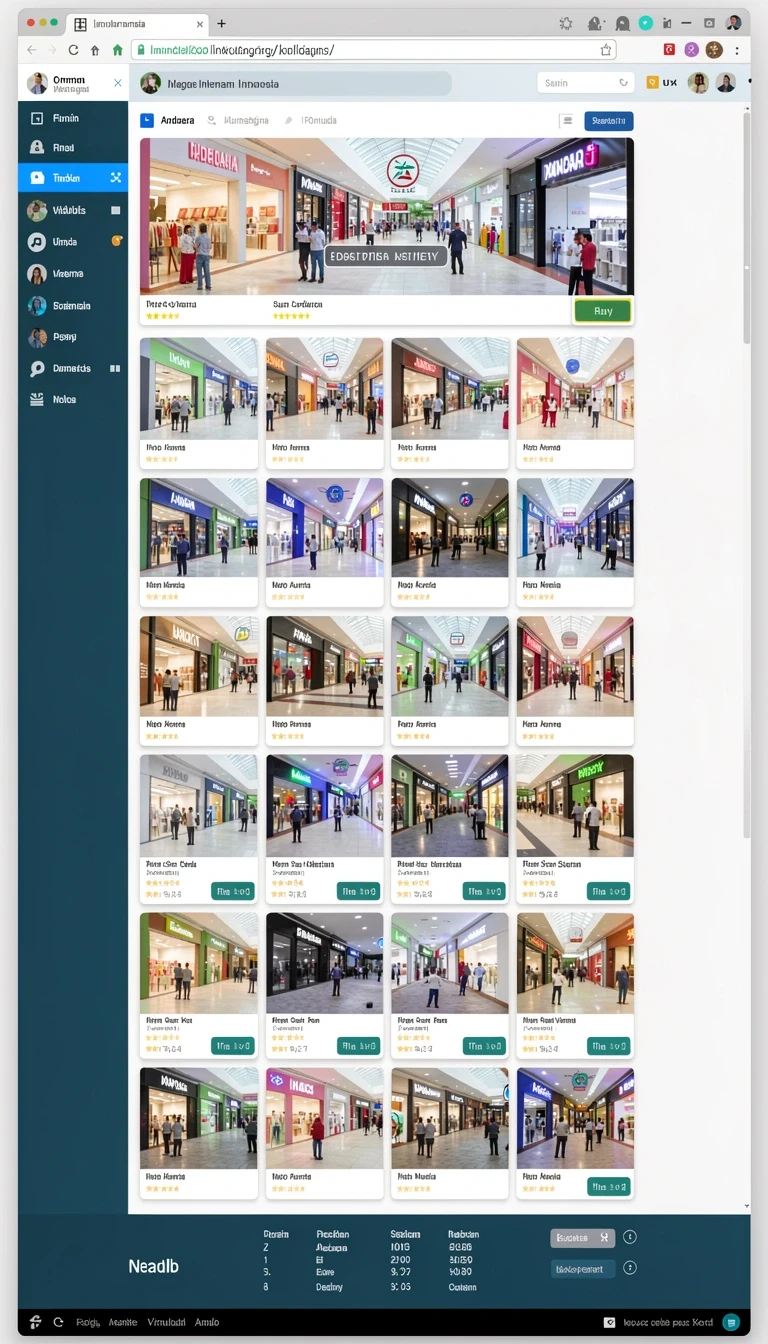Click the two-squares icon on the Demetds row
The image size is (768, 1344).
tap(115, 368)
